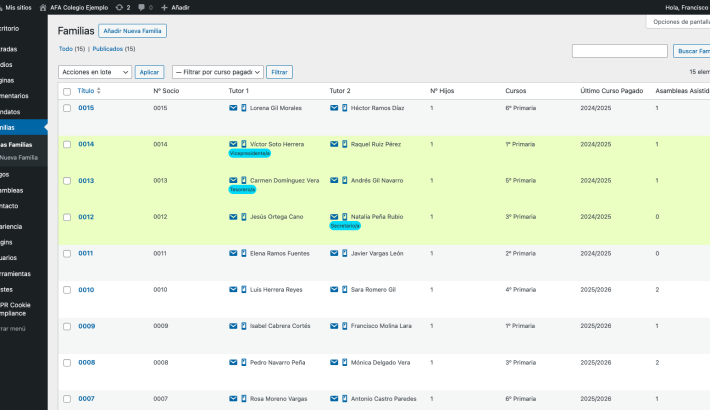This screenshot has width=710, height=410.
Task: Click phone icon next to Carmen Domínguez Vera
Action: coord(243,180)
